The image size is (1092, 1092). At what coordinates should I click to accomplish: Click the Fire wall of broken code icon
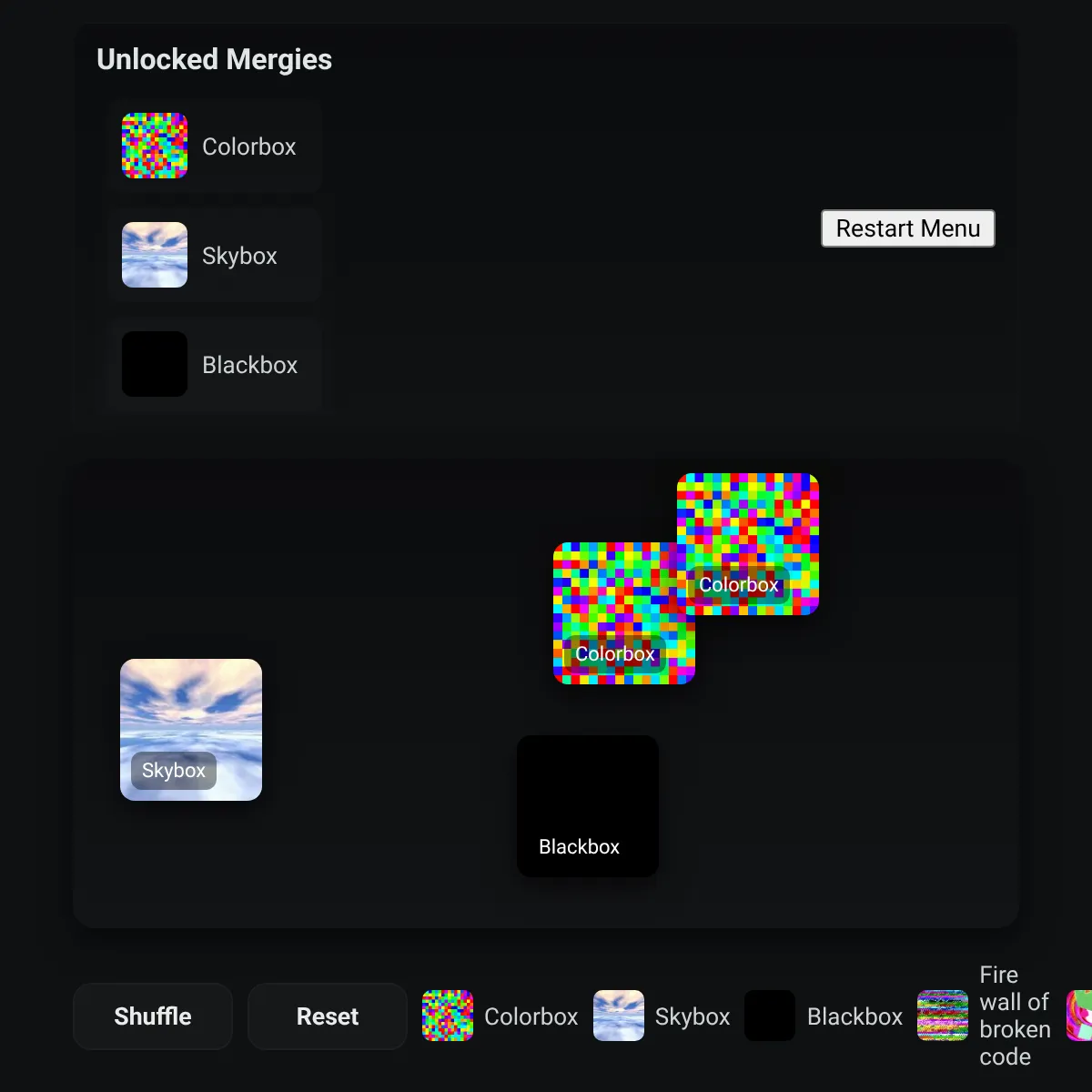point(943,1016)
